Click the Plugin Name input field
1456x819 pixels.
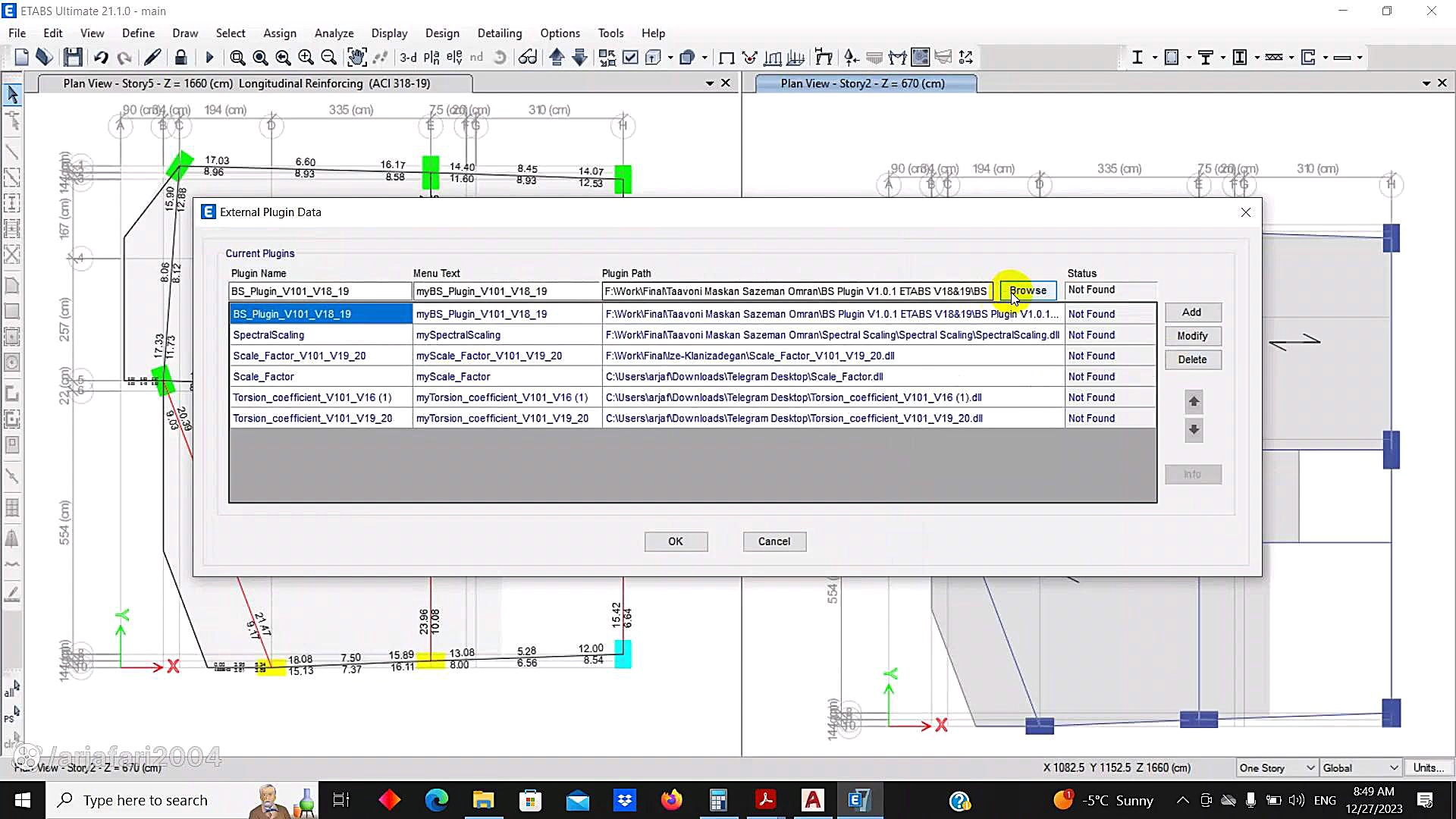(x=319, y=291)
